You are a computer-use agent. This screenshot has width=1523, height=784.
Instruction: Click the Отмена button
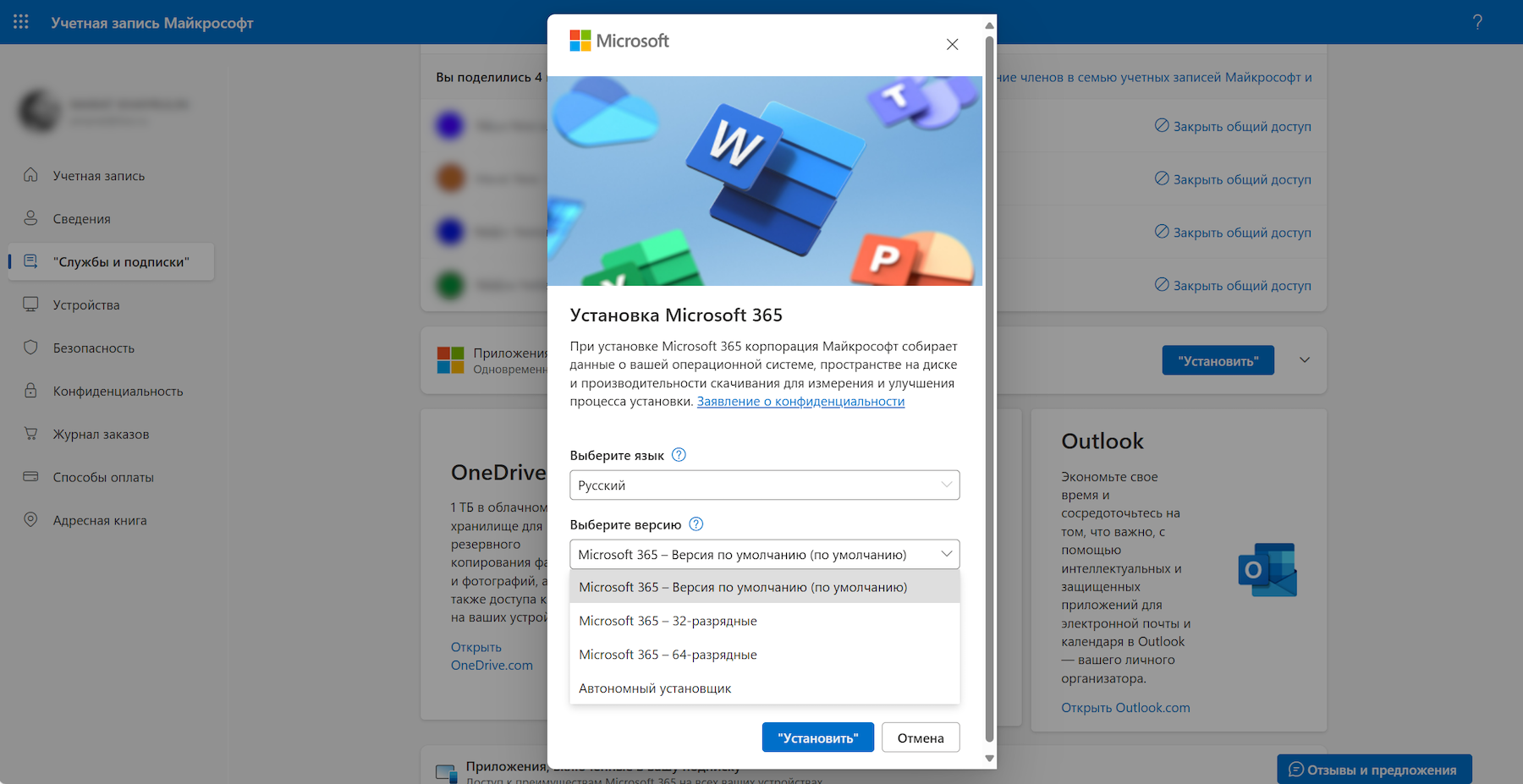click(921, 737)
